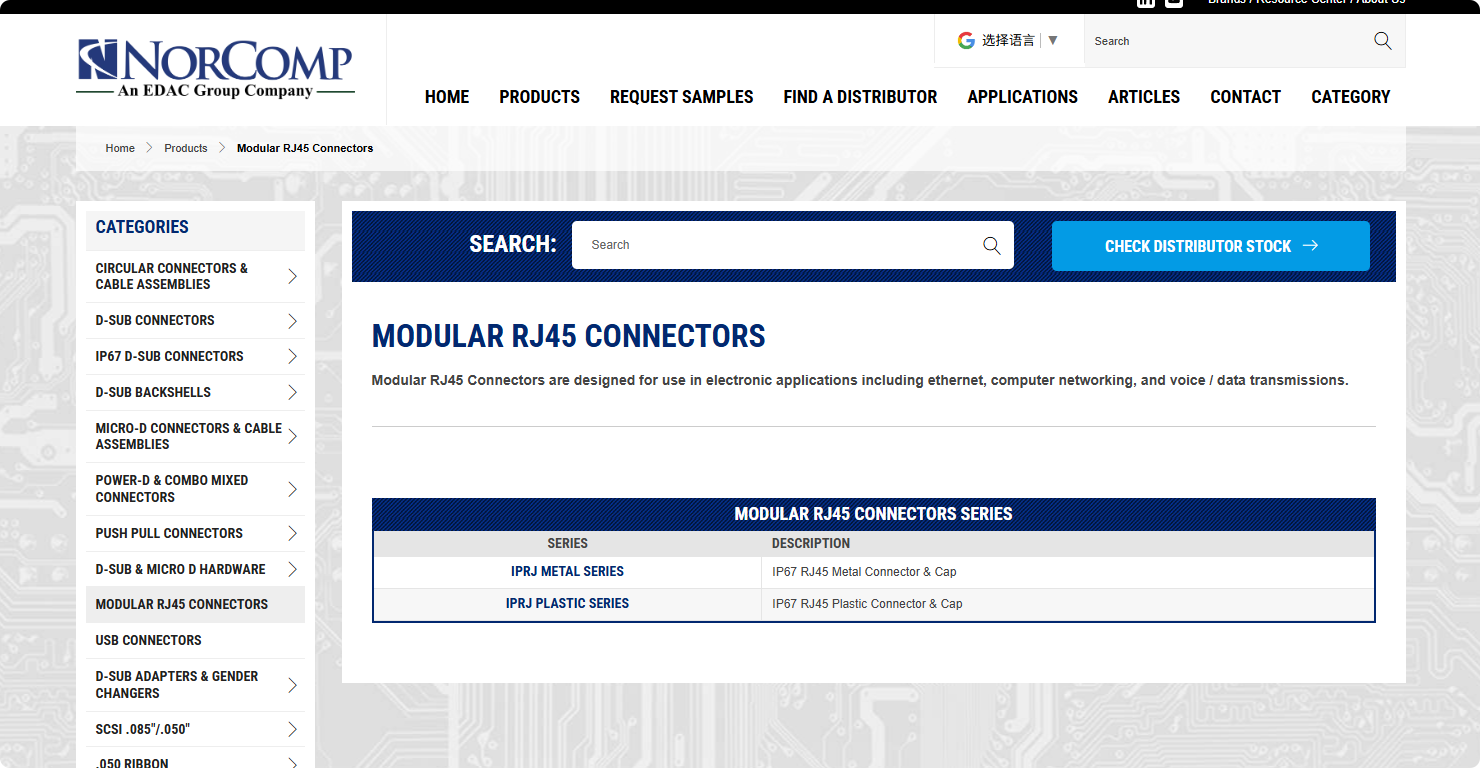
Task: Go to Request Samples page
Action: tap(682, 97)
